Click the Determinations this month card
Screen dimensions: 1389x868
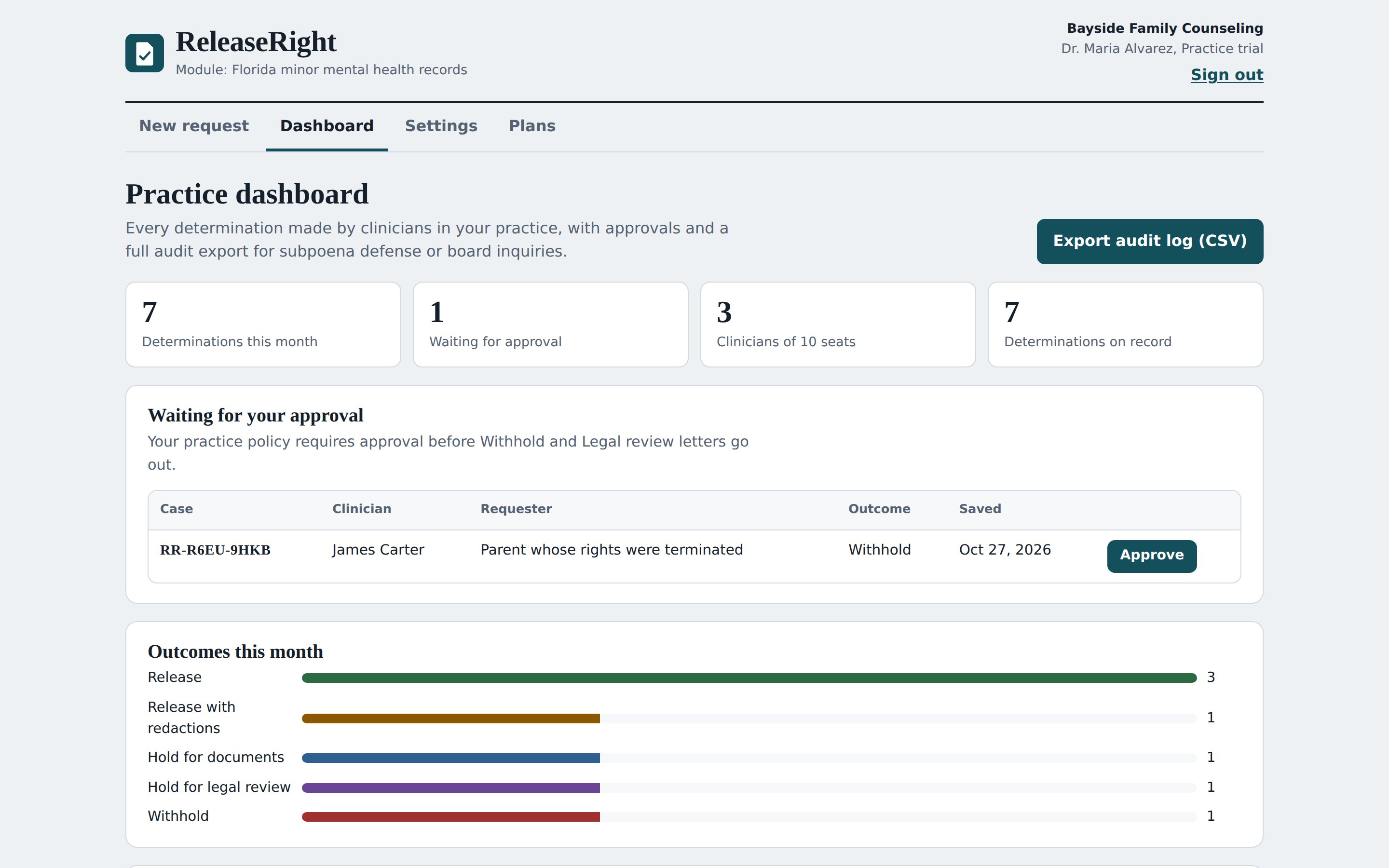click(263, 325)
